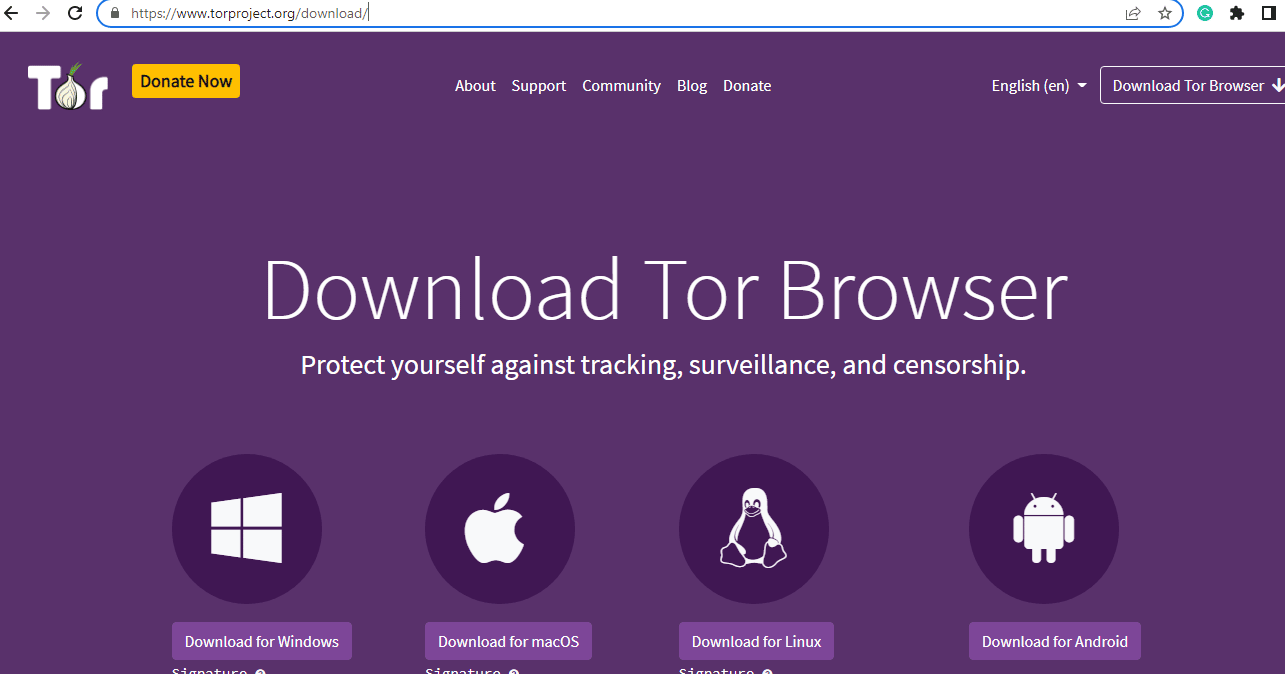1285x674 pixels.
Task: Bookmark this page with the star icon
Action: pos(1165,13)
